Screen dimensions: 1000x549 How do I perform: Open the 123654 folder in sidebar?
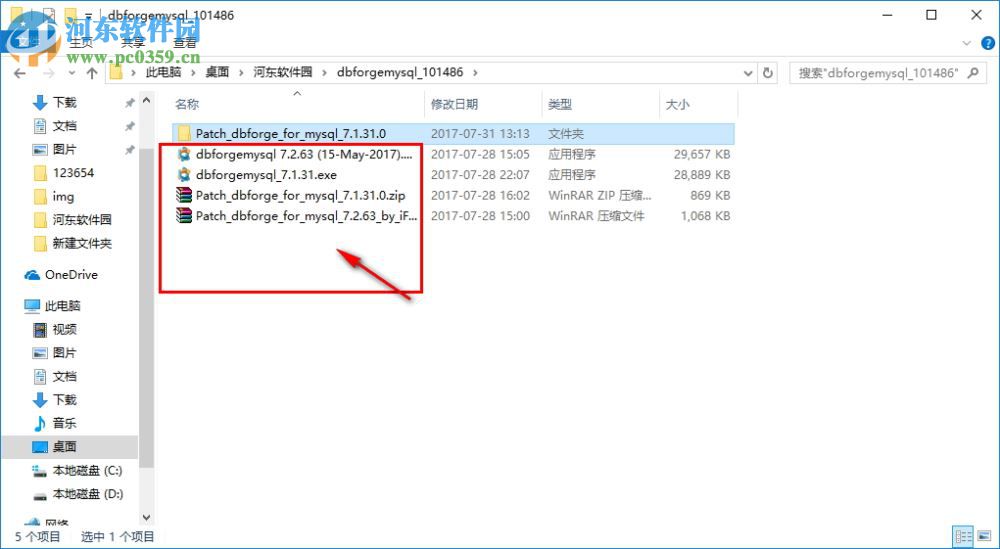[73, 173]
